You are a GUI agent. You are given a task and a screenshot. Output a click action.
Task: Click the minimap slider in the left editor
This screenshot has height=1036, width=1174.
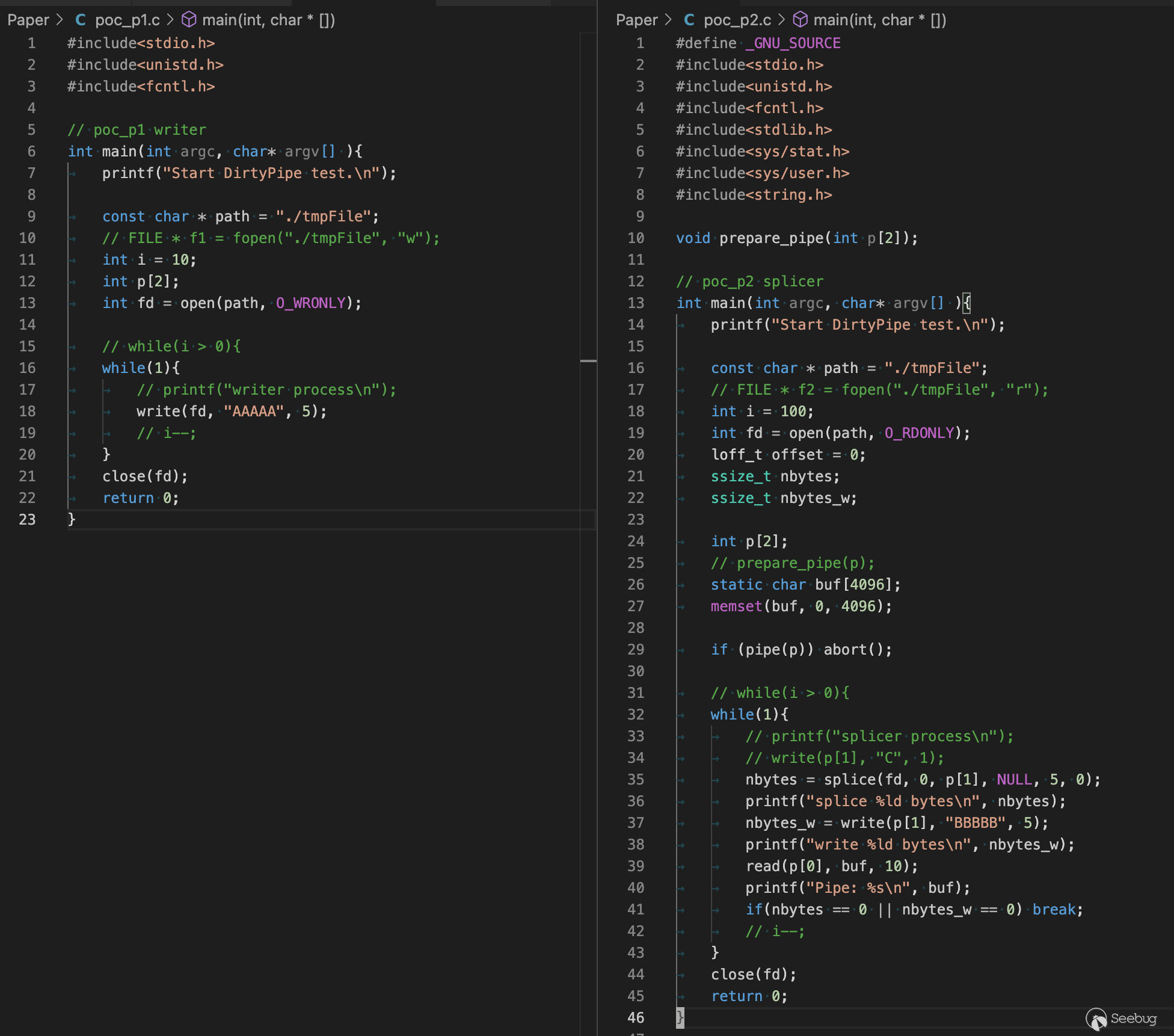coord(588,361)
